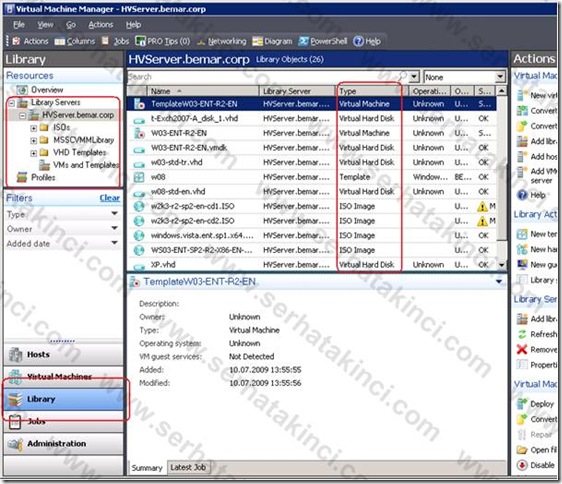Click the Remove red X icon
Screen dimensions: 562x484
point(522,349)
